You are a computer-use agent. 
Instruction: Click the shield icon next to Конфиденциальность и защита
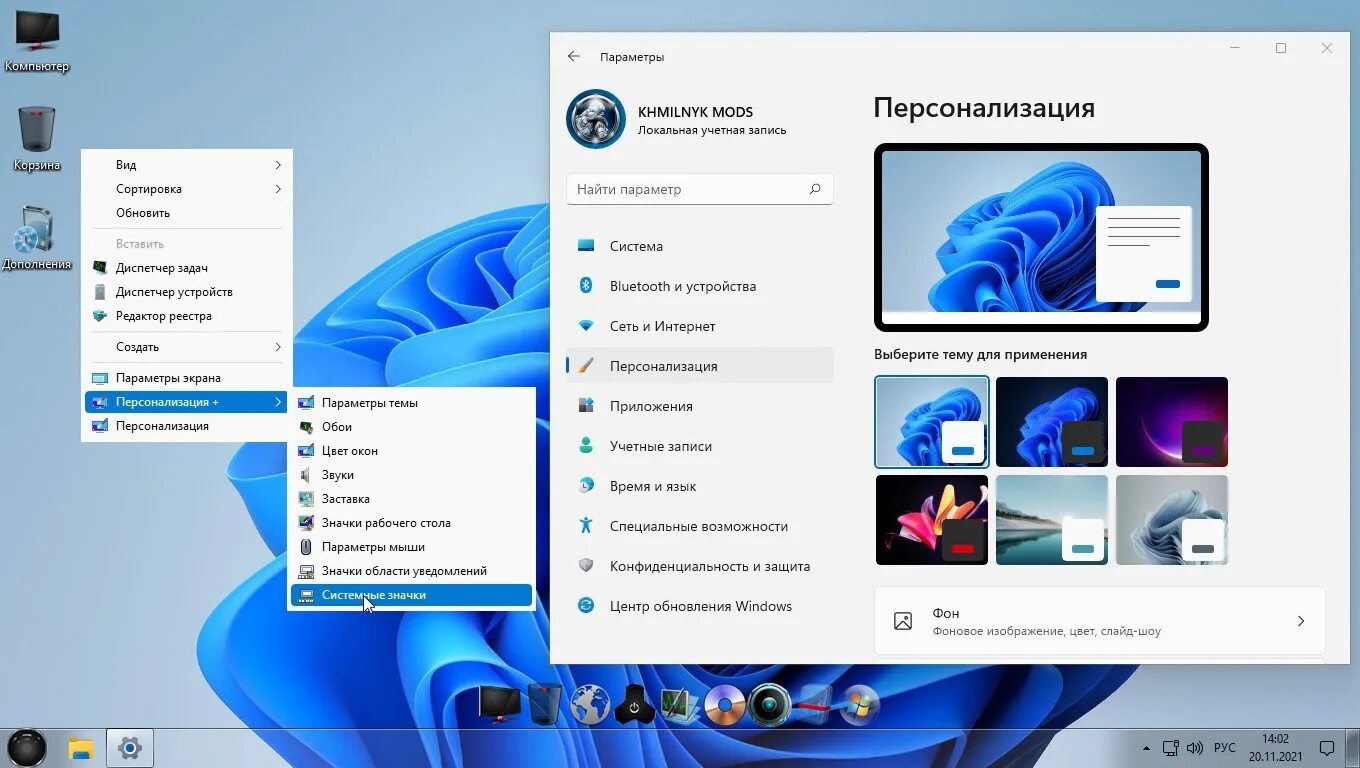tap(587, 566)
